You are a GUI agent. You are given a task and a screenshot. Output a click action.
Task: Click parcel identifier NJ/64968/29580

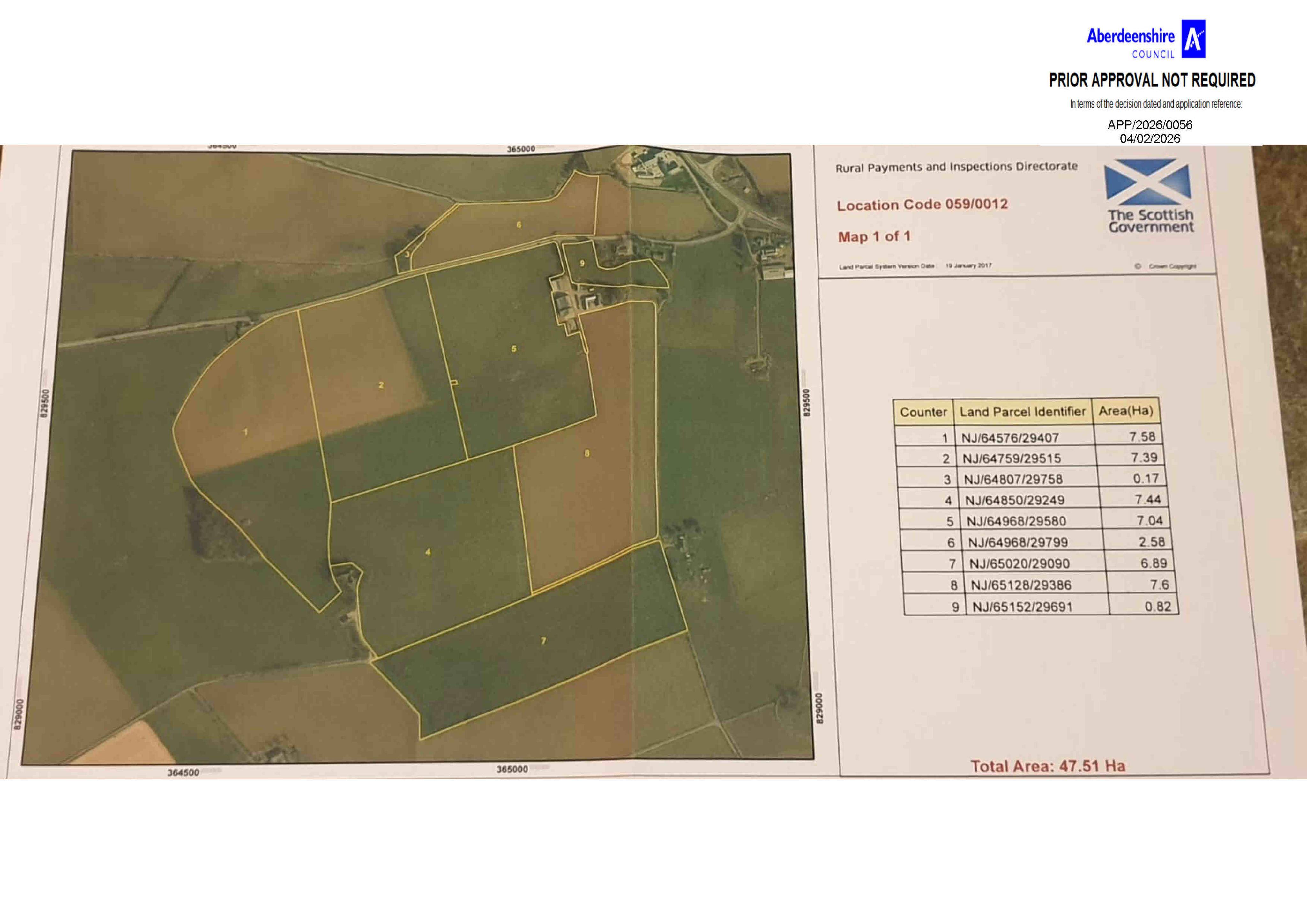coord(1016,521)
